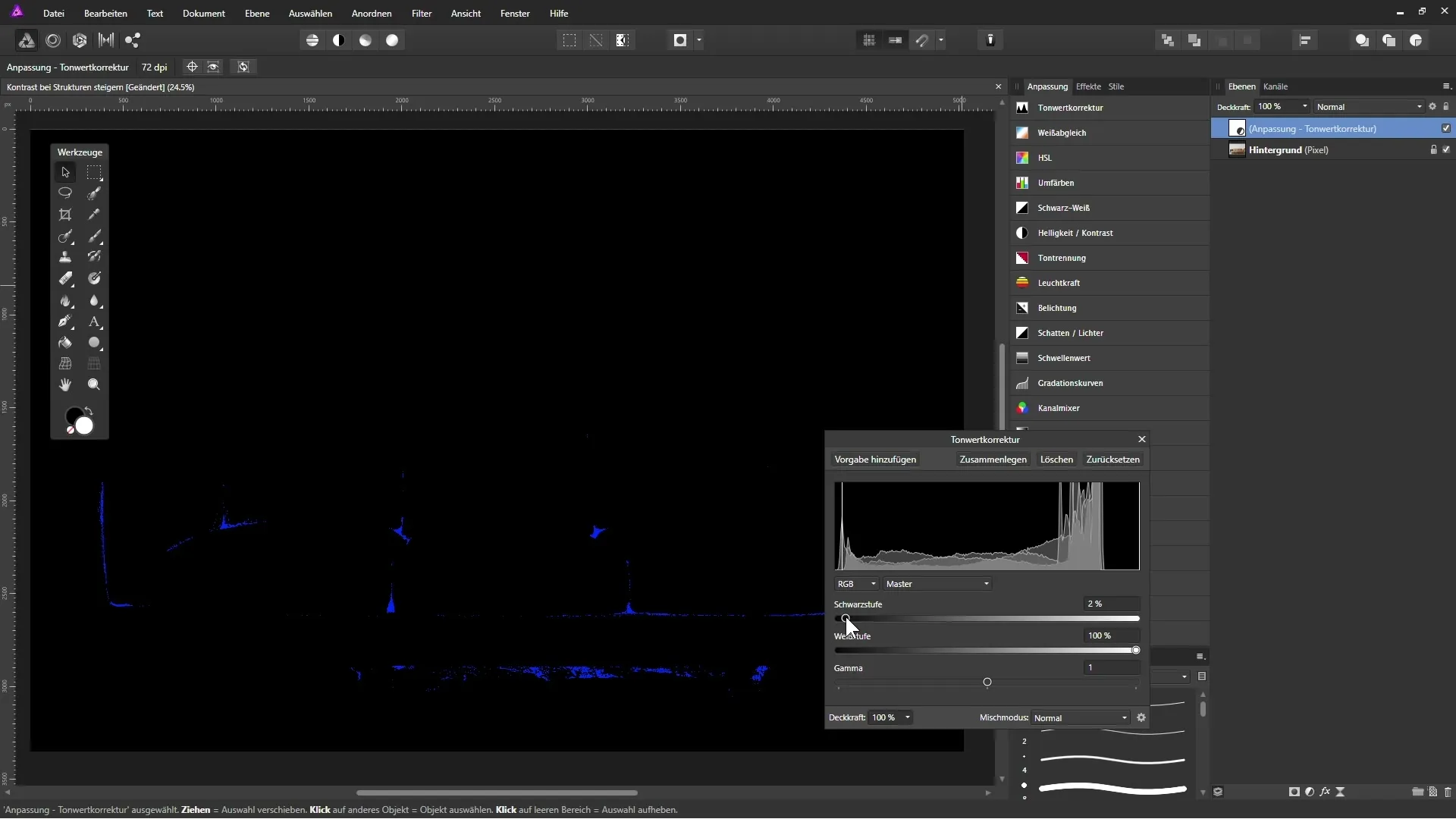Open Ebenen panel Deckkraft dropdown
1456x819 pixels.
1304,107
